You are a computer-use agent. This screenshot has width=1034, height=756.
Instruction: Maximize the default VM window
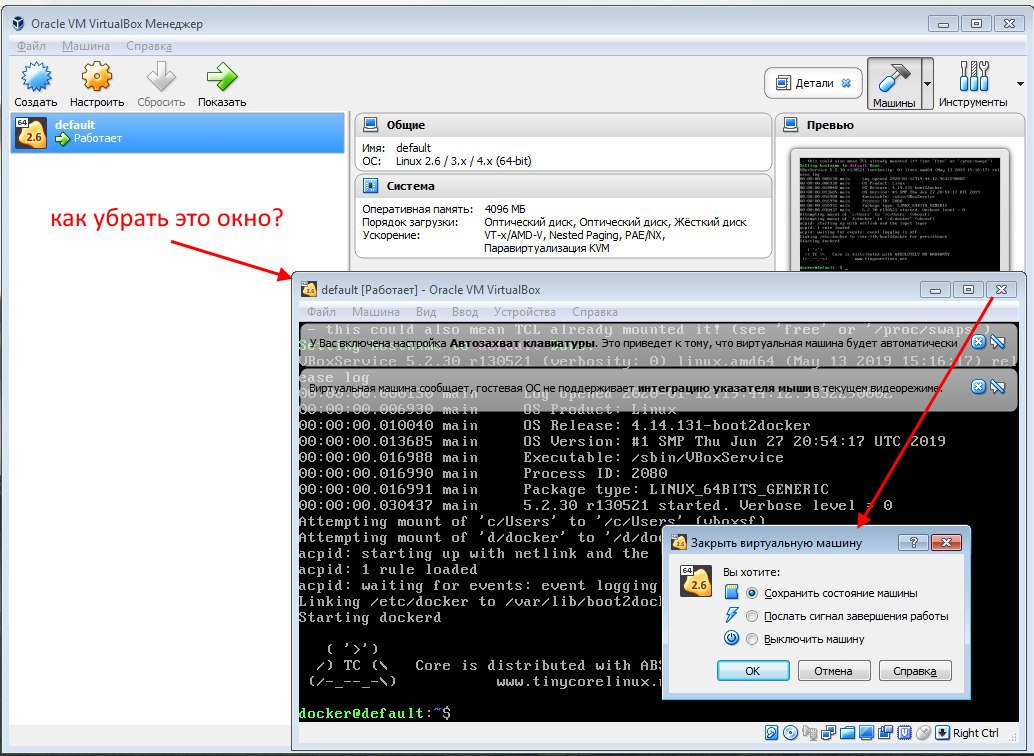click(968, 290)
